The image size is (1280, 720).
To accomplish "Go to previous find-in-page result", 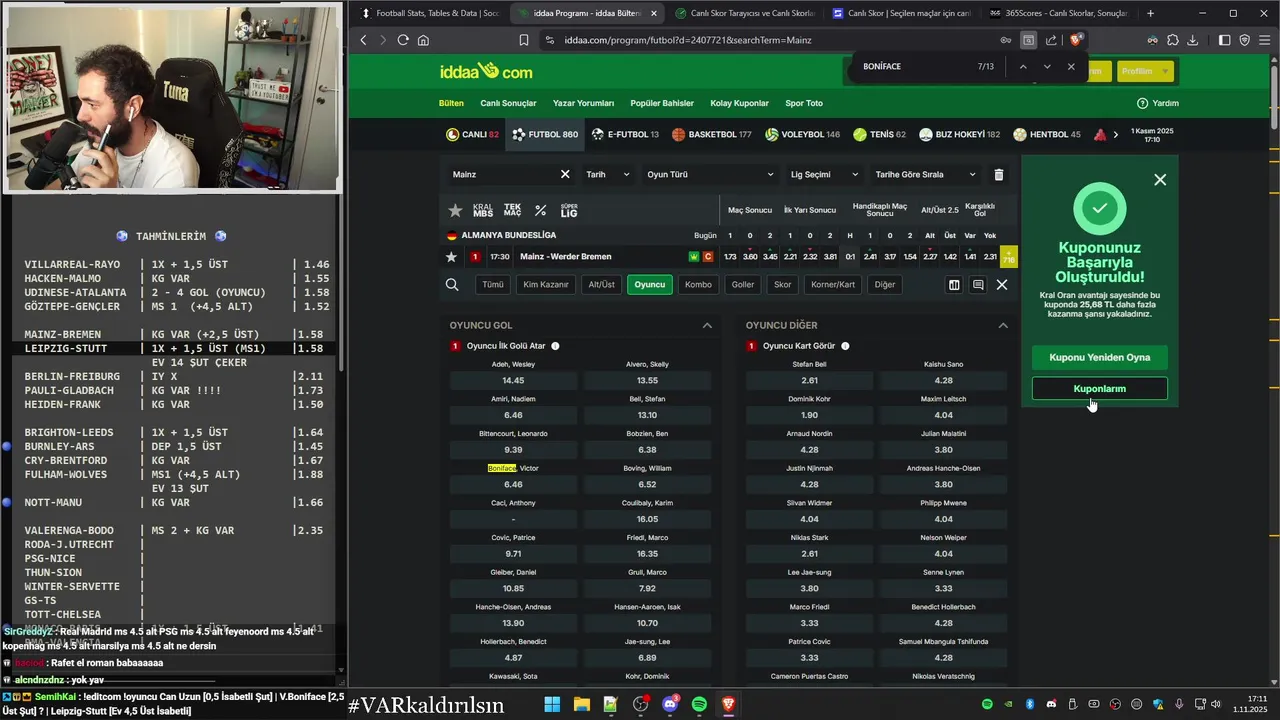I will pos(1022,66).
